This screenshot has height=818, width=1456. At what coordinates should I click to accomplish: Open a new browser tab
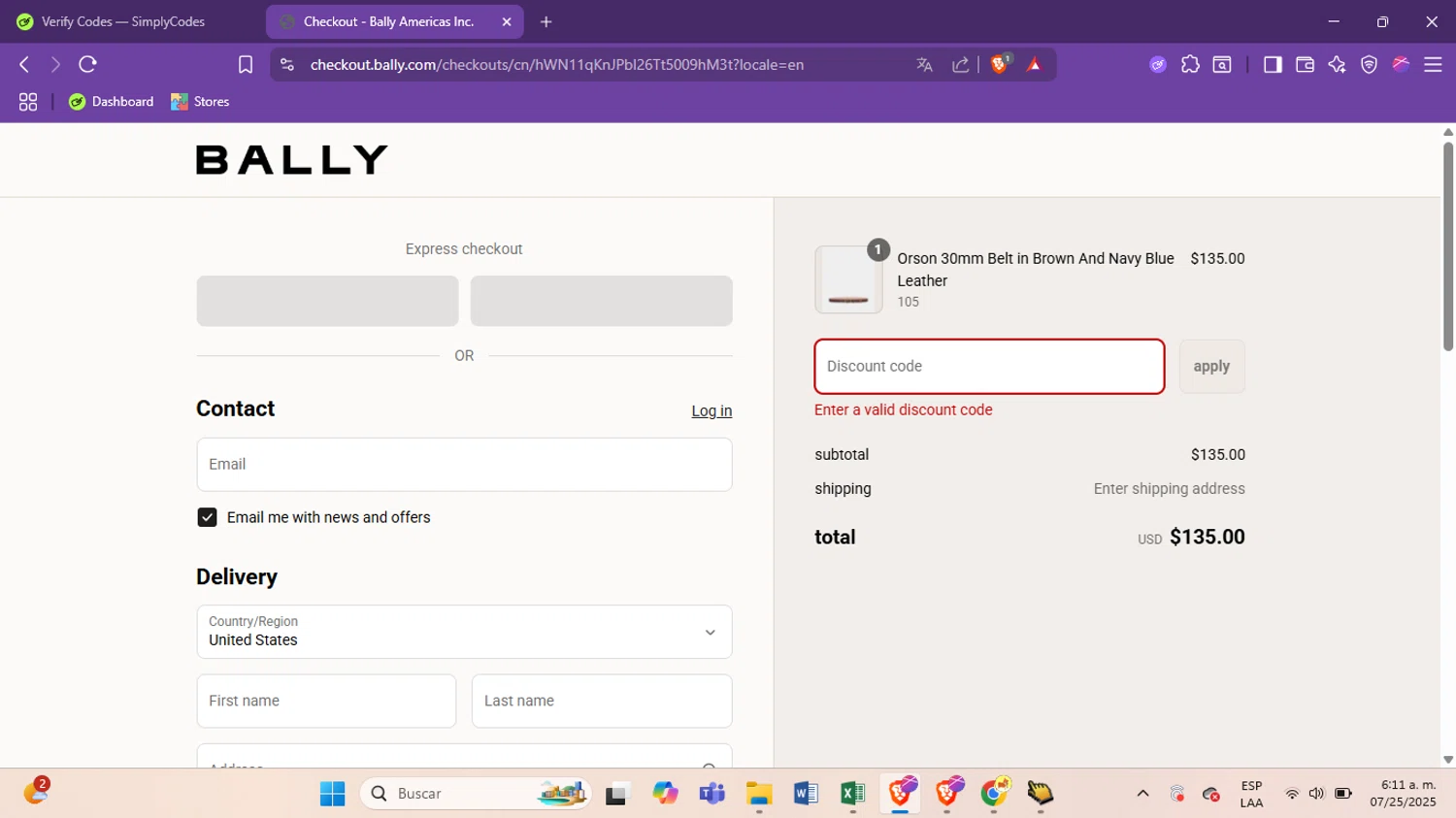(x=546, y=21)
